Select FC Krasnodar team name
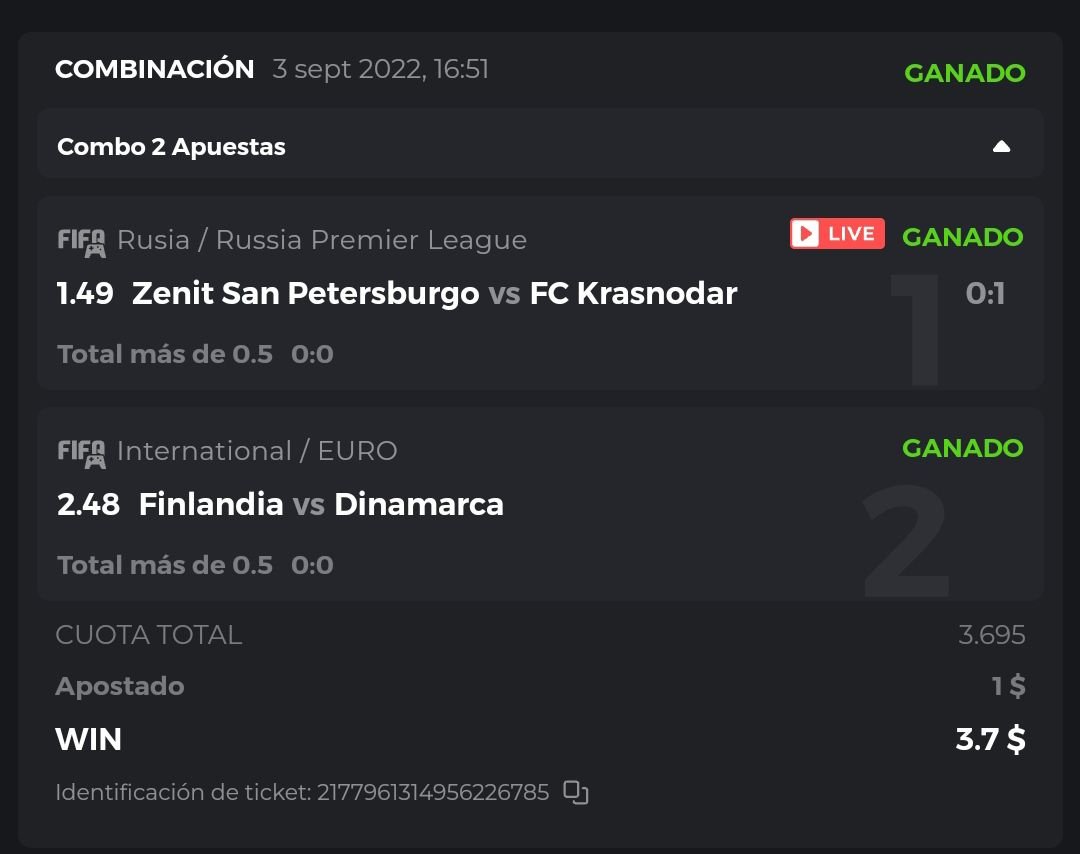 click(x=633, y=293)
